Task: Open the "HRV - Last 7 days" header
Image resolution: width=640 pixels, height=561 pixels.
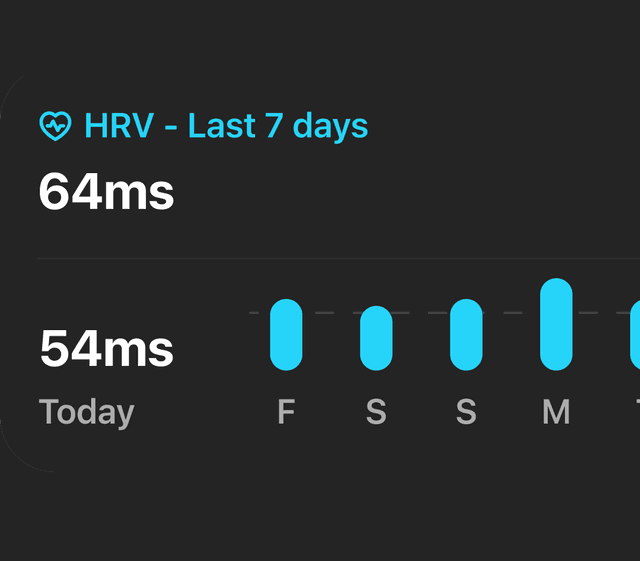Action: [x=226, y=126]
